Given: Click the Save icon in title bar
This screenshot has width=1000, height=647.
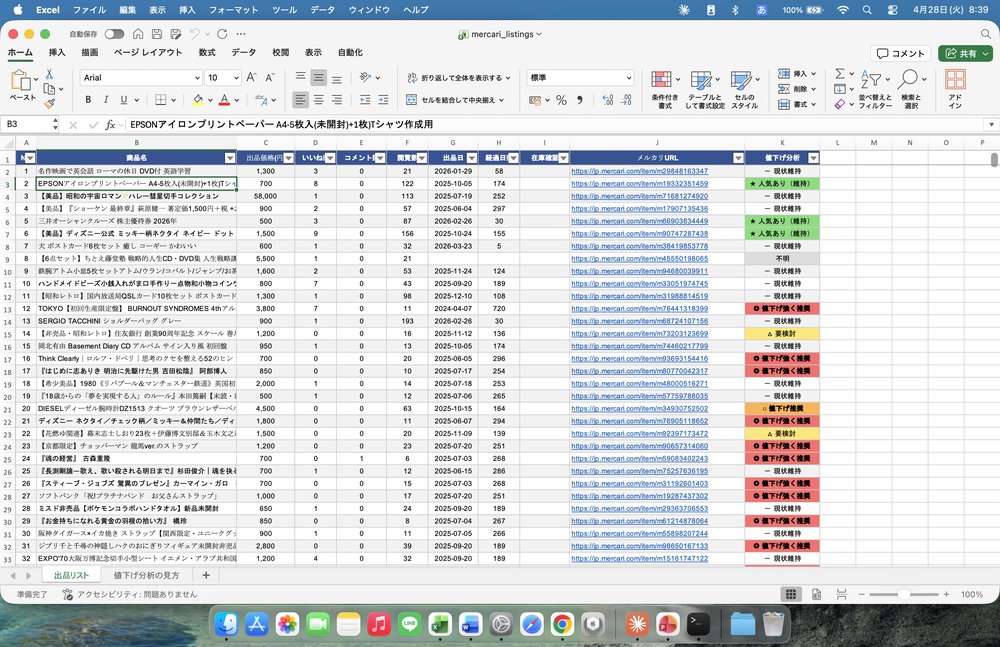Looking at the screenshot, I should 157,34.
